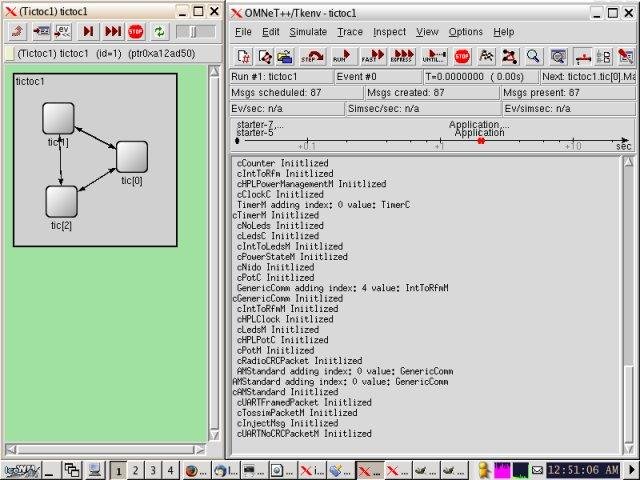Click the black dot at timeline start
The image size is (640, 480).
(237, 141)
